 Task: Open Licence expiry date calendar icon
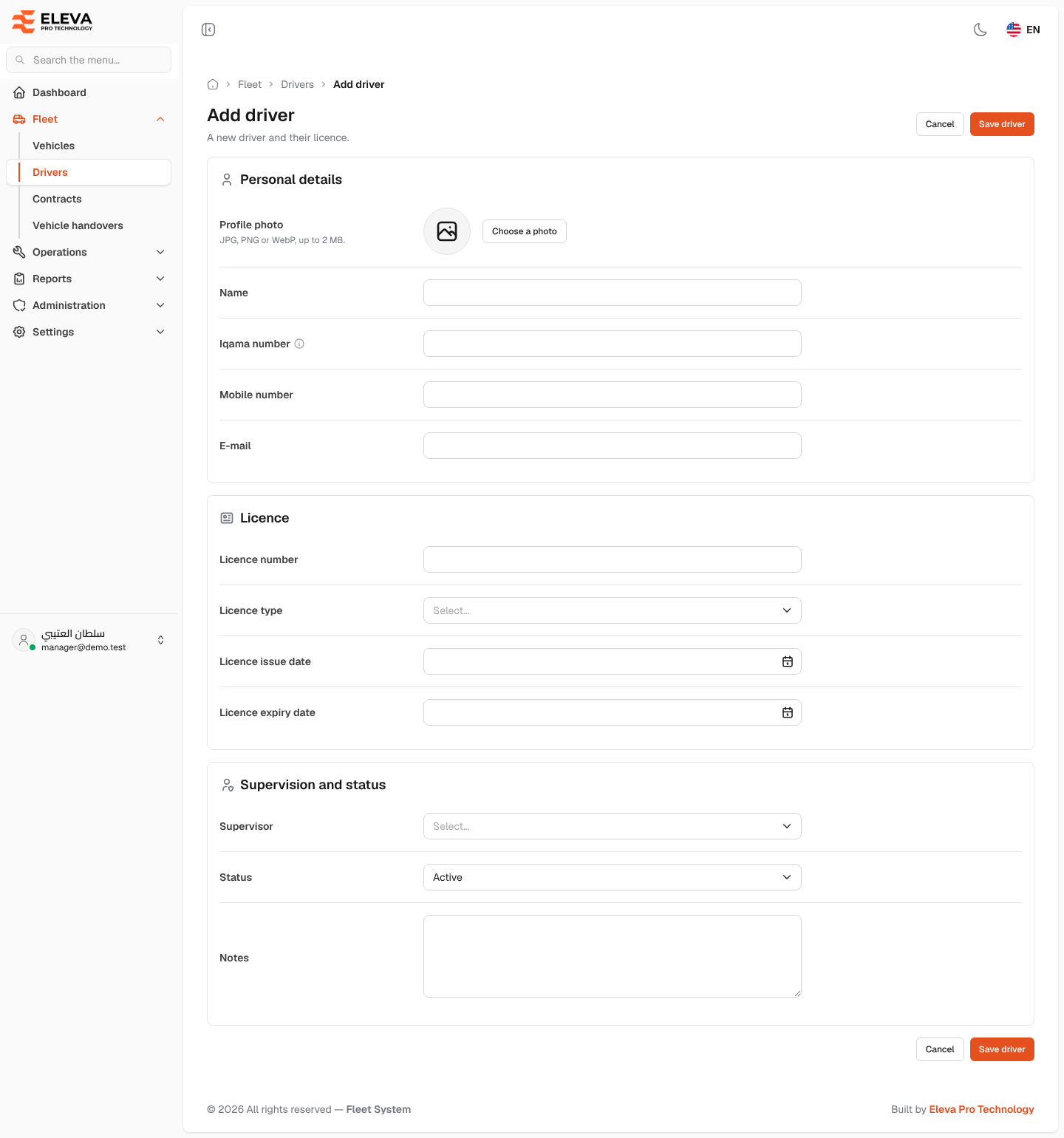788,712
